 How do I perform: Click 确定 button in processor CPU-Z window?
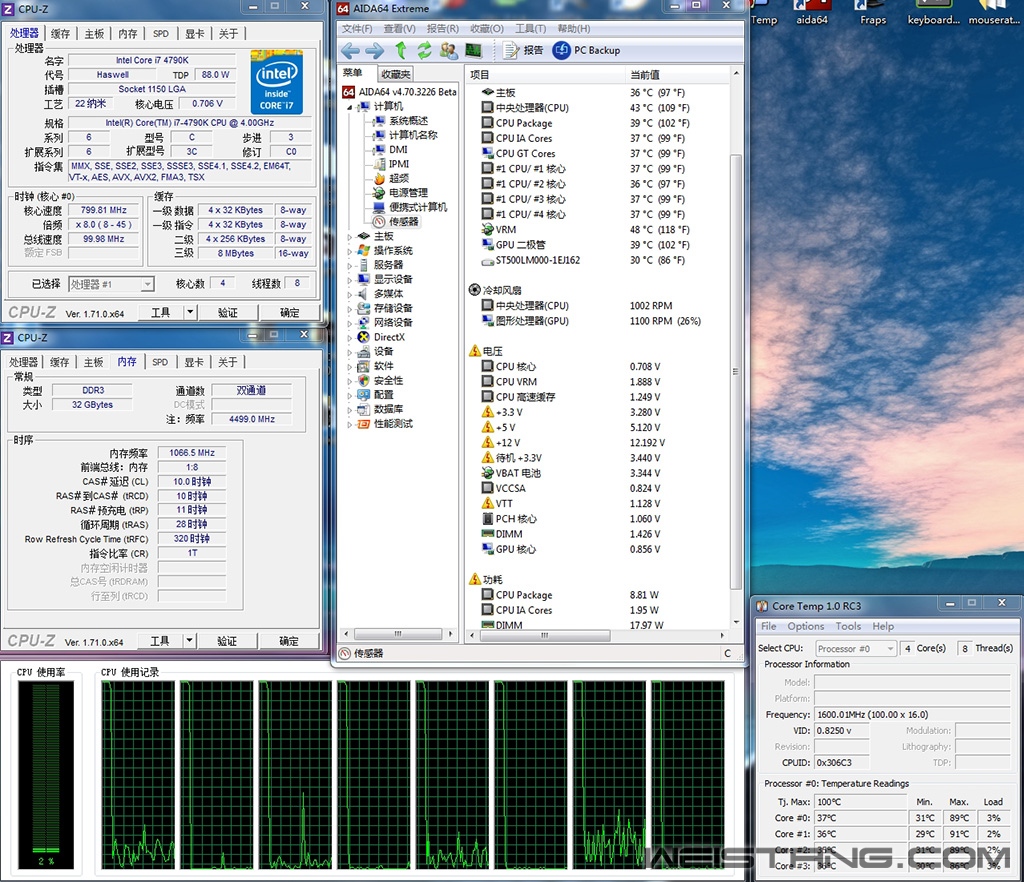coord(289,313)
